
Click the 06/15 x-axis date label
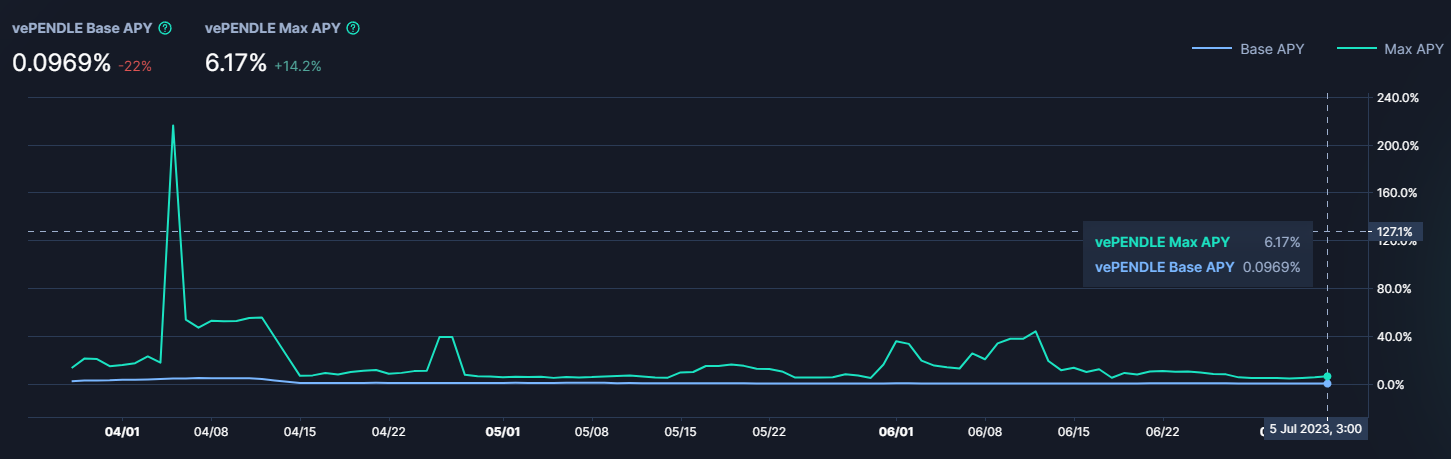[x=1074, y=432]
